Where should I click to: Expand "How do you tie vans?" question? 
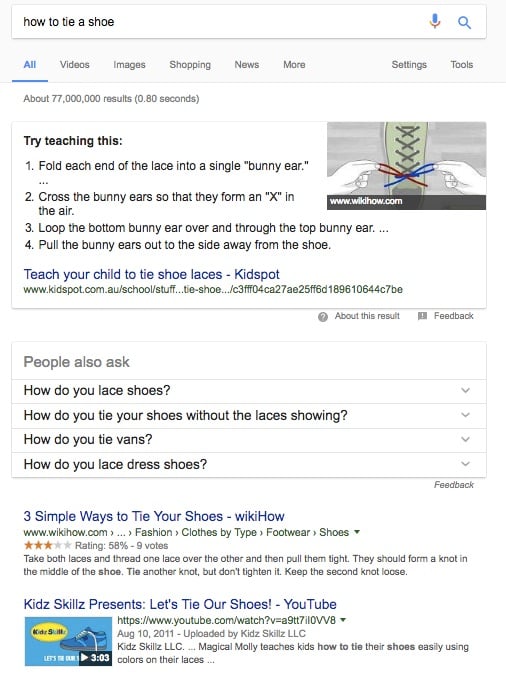[249, 440]
